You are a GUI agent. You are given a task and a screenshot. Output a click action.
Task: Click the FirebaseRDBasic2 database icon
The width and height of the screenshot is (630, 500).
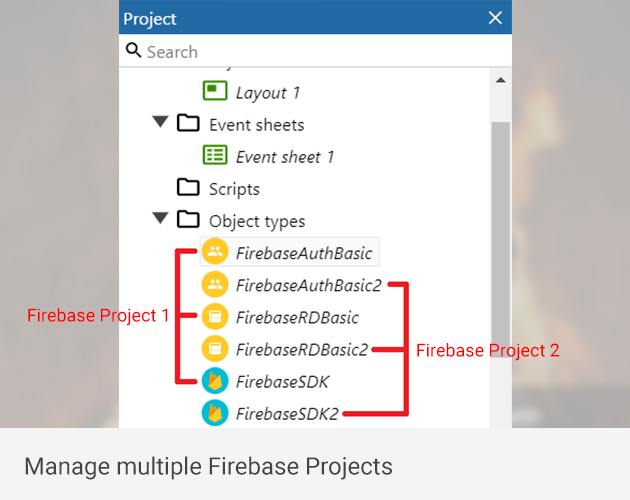[215, 349]
